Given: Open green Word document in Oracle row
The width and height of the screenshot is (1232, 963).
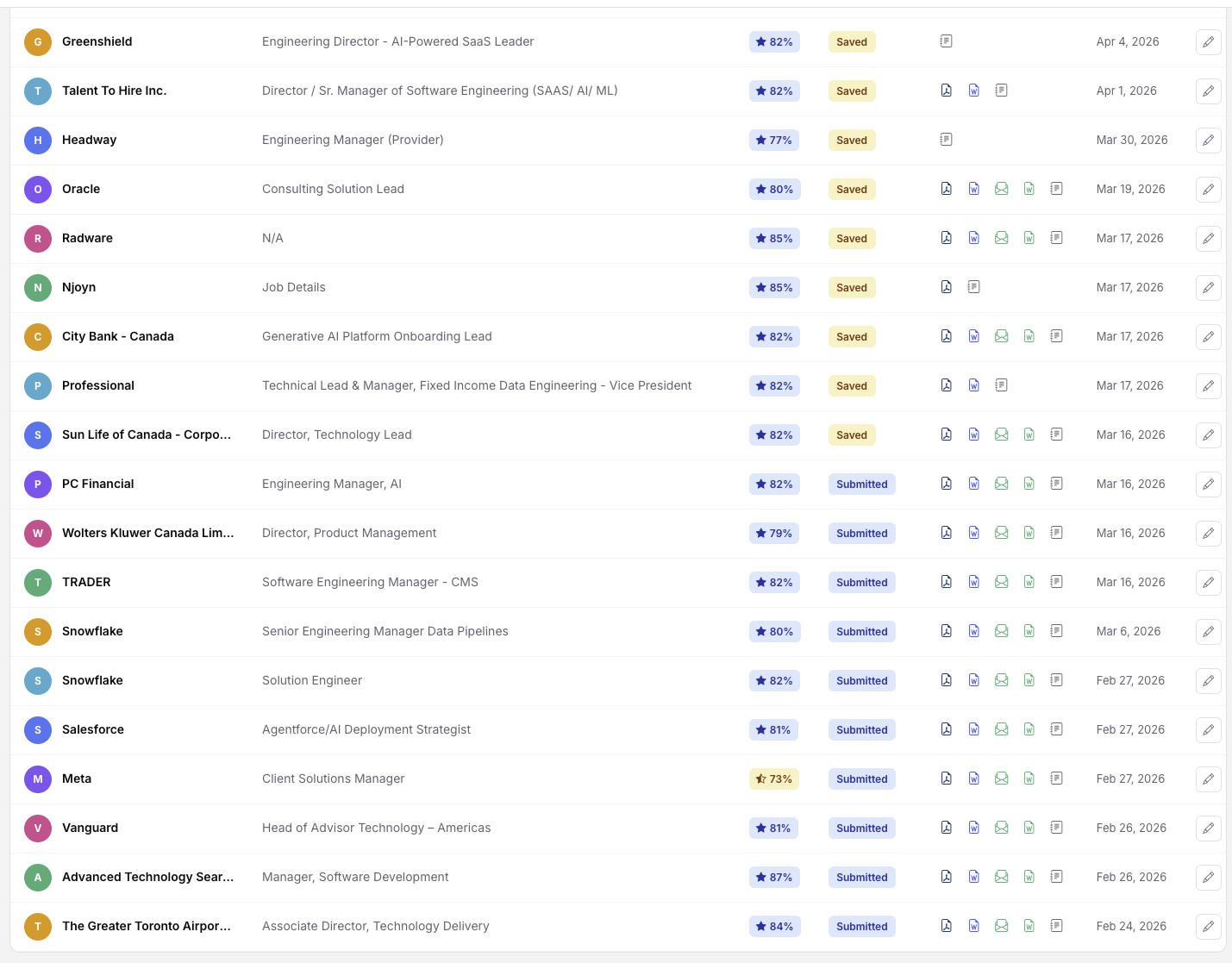Looking at the screenshot, I should point(1029,189).
